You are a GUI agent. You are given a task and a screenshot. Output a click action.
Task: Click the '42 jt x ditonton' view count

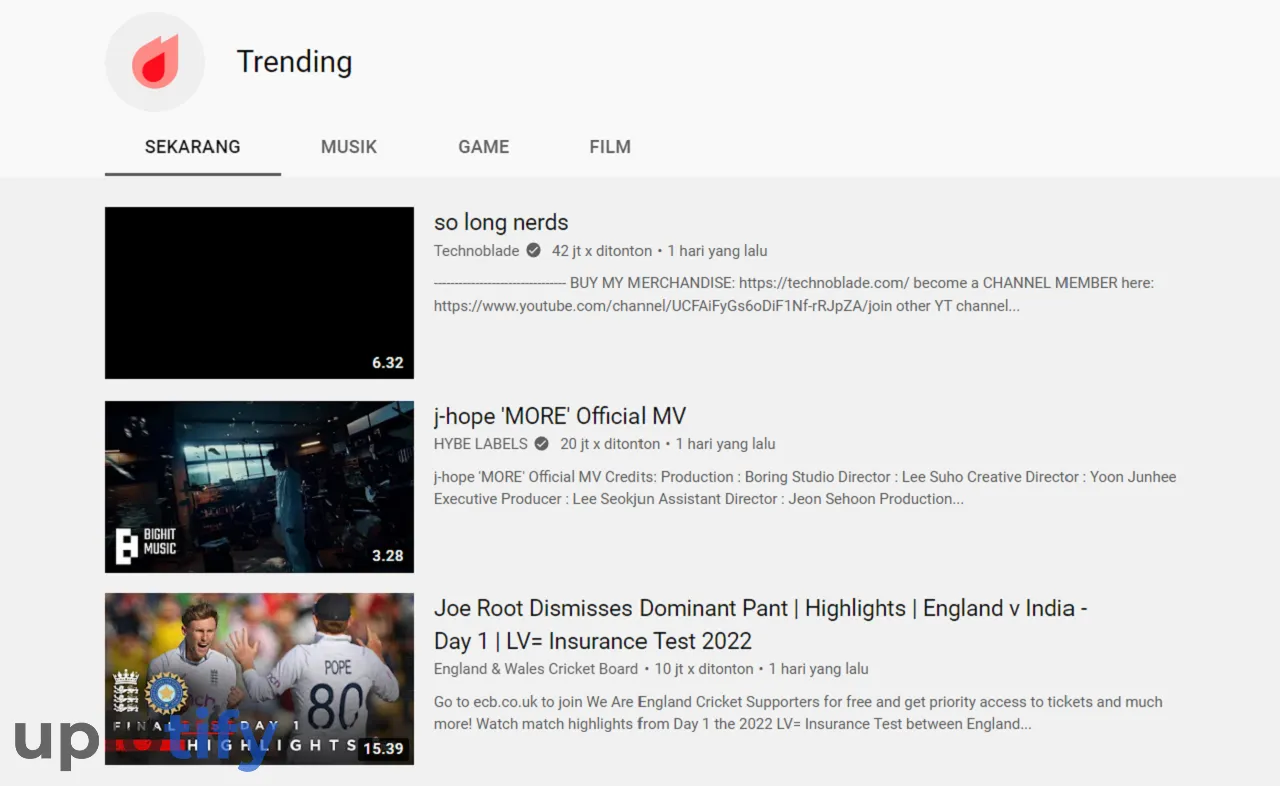pos(602,250)
